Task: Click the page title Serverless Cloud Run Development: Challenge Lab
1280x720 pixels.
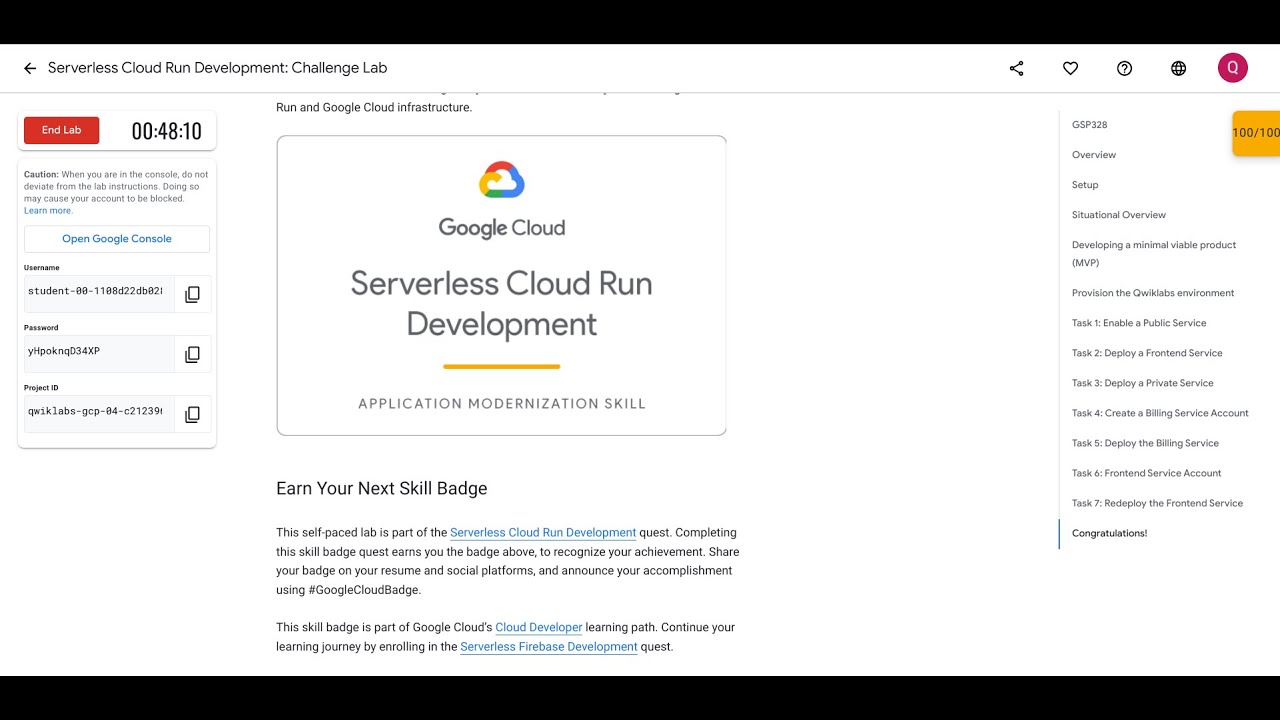Action: [218, 68]
